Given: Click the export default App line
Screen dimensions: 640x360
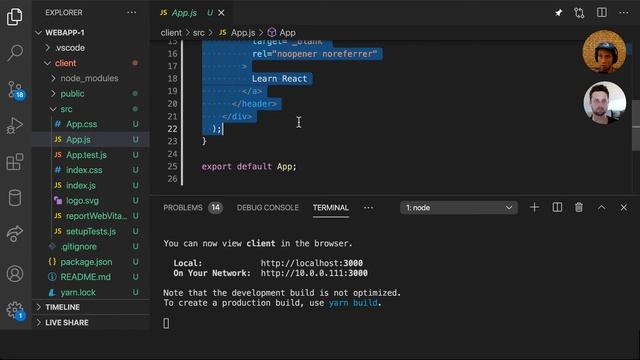Looking at the screenshot, I should pos(249,167).
